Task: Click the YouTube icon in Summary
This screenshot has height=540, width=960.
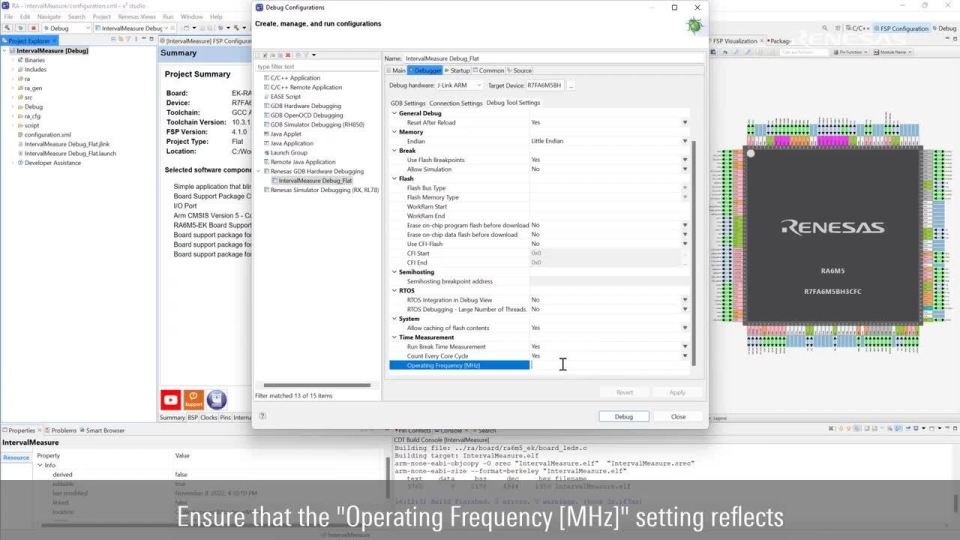Action: tap(171, 400)
